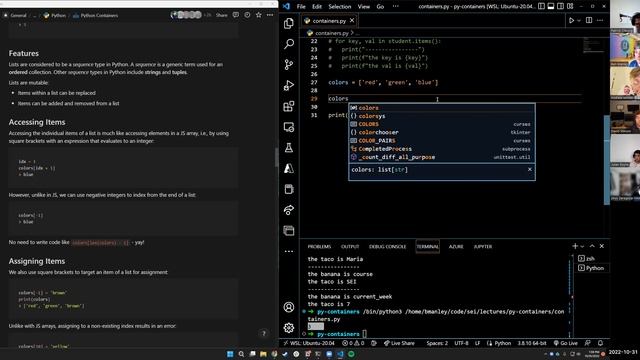The image size is (640, 360).
Task: Toggle Primary Side Bar layout button
Action: coord(541,6)
